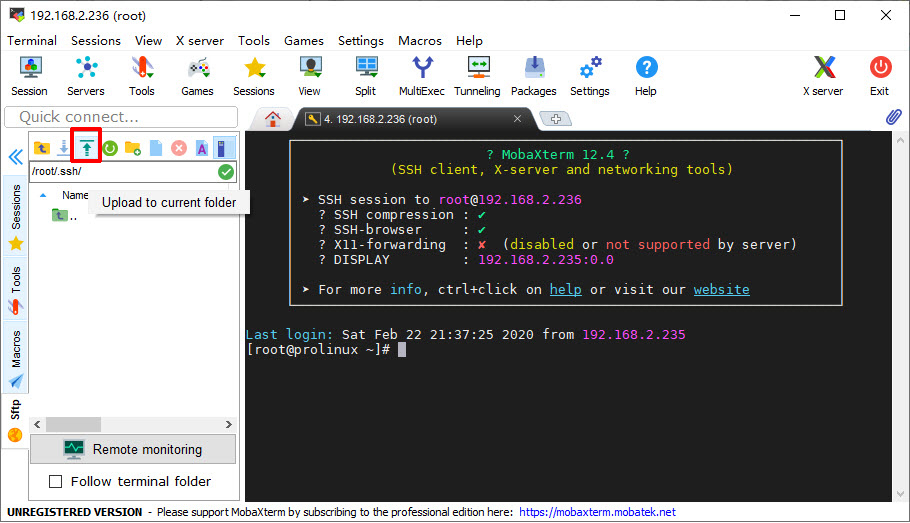Open the Sessions menu
910x523 pixels.
[x=95, y=41]
